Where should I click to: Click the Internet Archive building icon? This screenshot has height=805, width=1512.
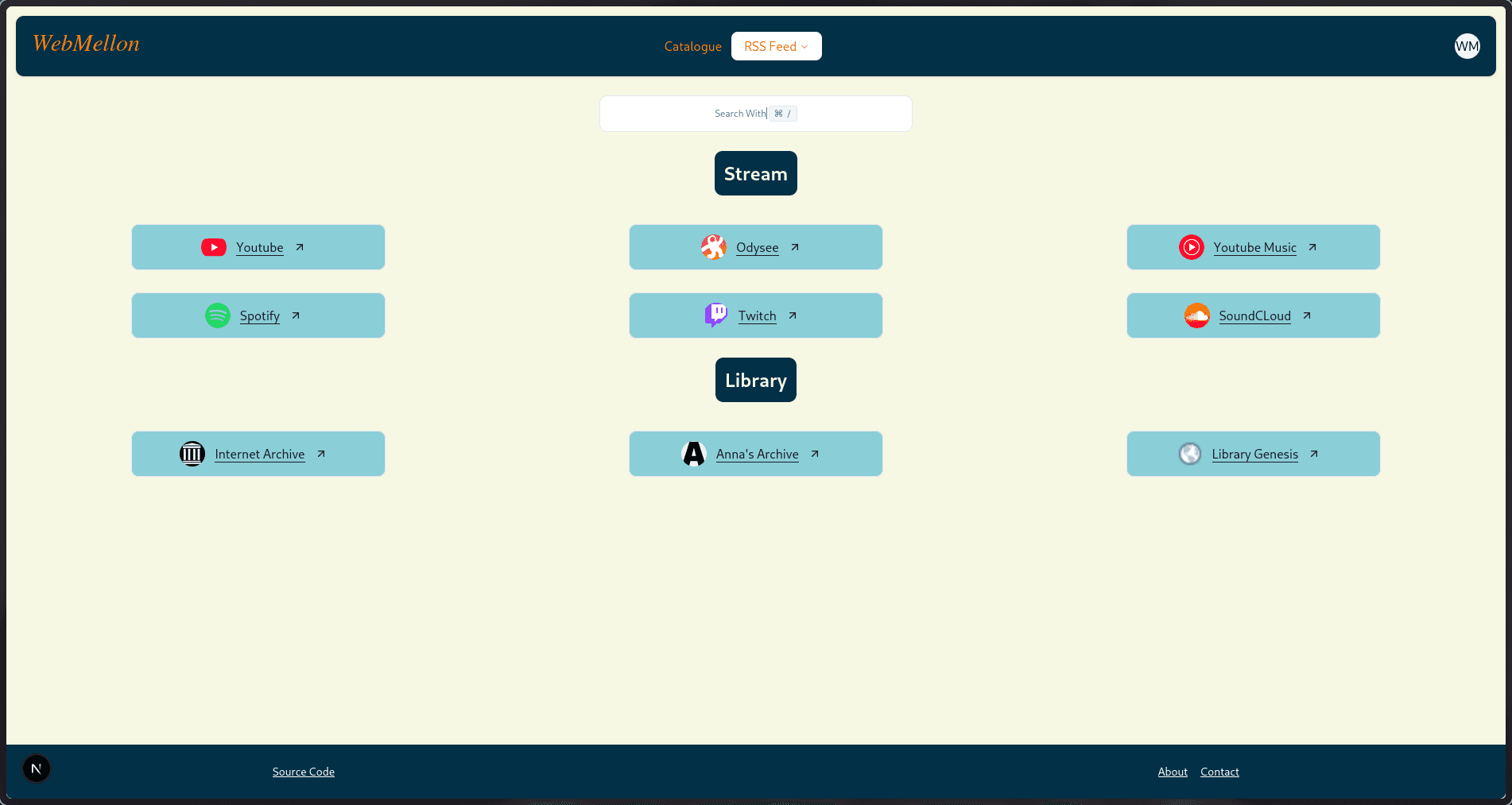pyautogui.click(x=192, y=454)
